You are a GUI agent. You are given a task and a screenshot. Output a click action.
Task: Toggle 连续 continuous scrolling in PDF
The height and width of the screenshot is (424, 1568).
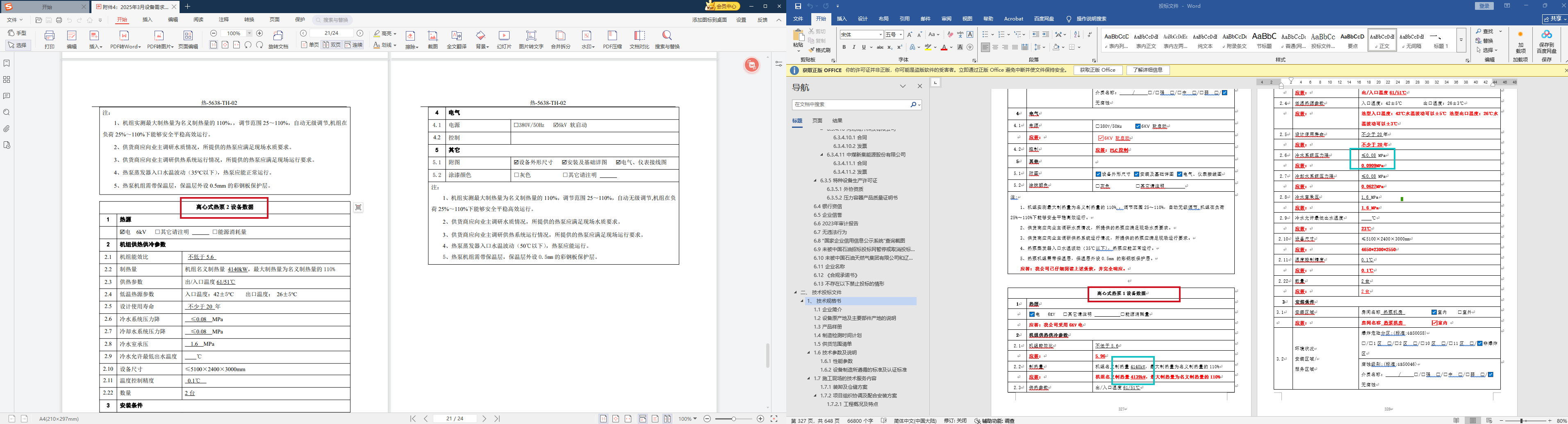(354, 45)
